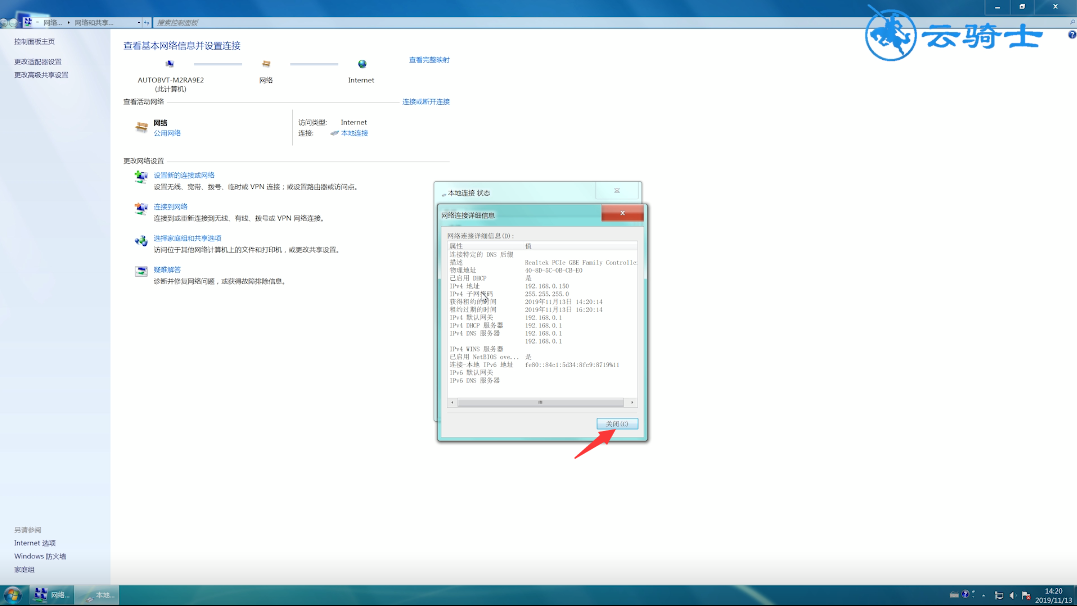Click the 网络... taskbar button
Image resolution: width=1077 pixels, height=606 pixels.
point(52,595)
